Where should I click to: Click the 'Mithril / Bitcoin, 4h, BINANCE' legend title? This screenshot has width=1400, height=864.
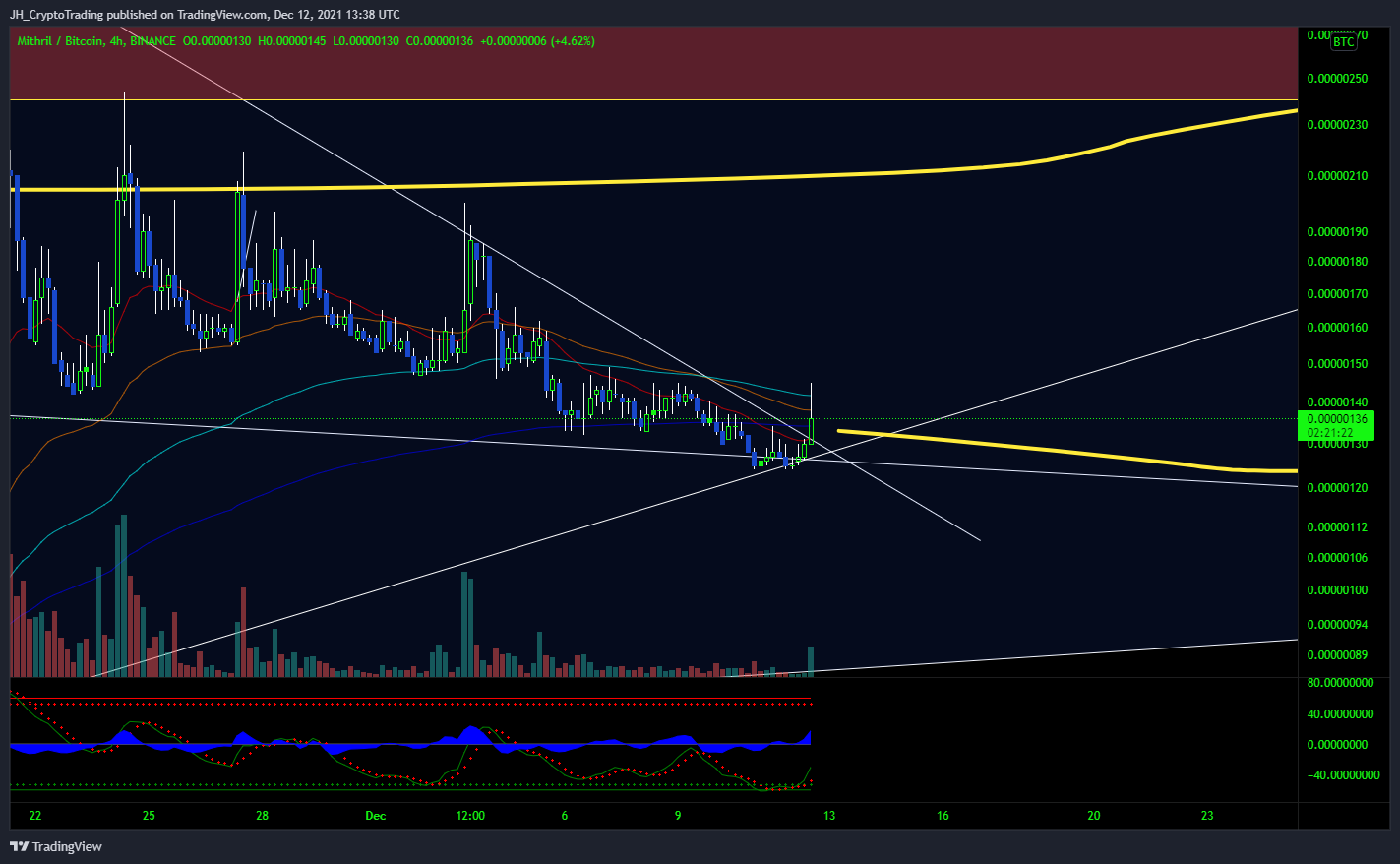pos(96,41)
